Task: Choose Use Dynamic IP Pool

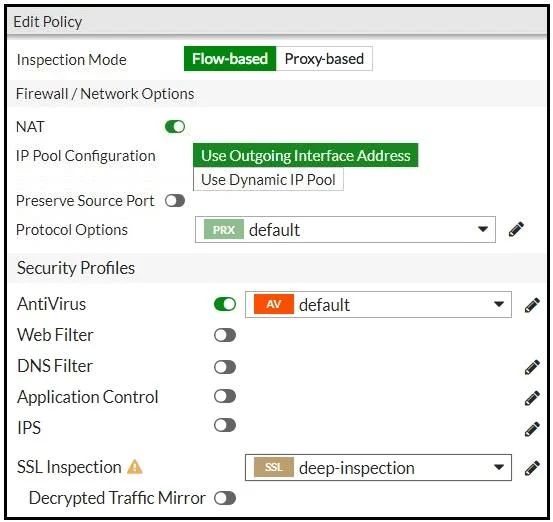Action: point(268,180)
